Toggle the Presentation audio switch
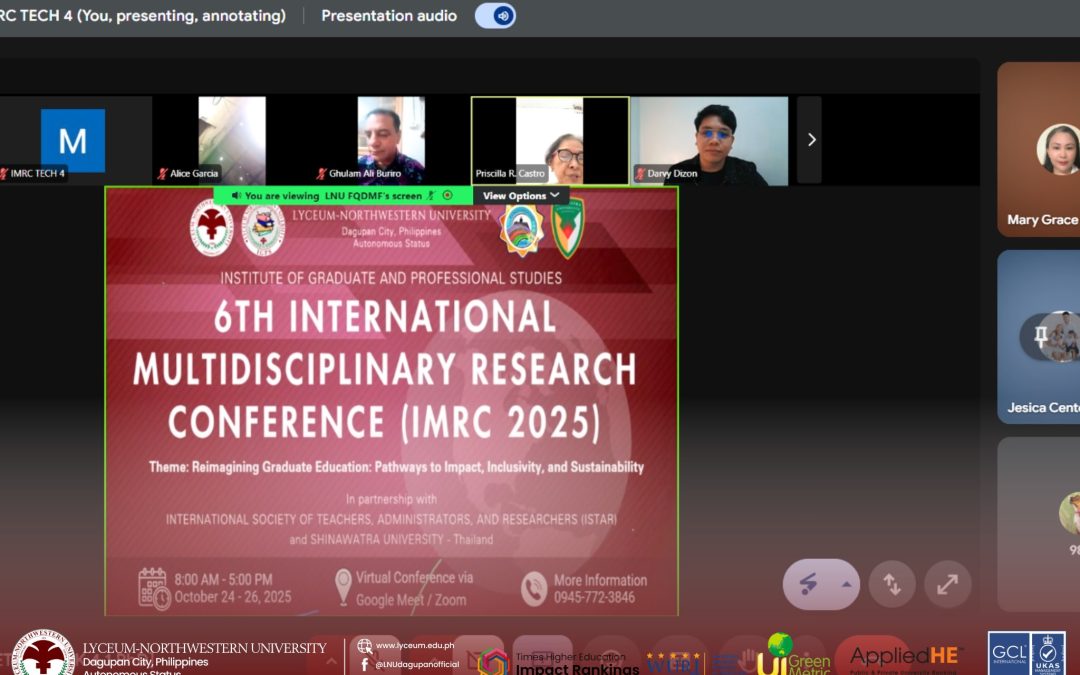This screenshot has height=675, width=1080. [495, 16]
